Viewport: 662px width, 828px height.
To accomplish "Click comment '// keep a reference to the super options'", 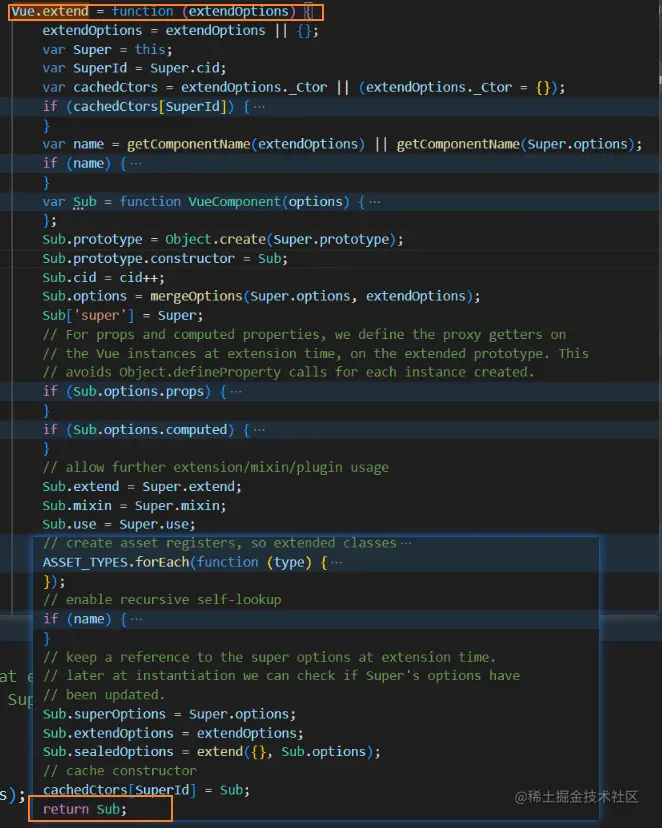I will tap(269, 657).
